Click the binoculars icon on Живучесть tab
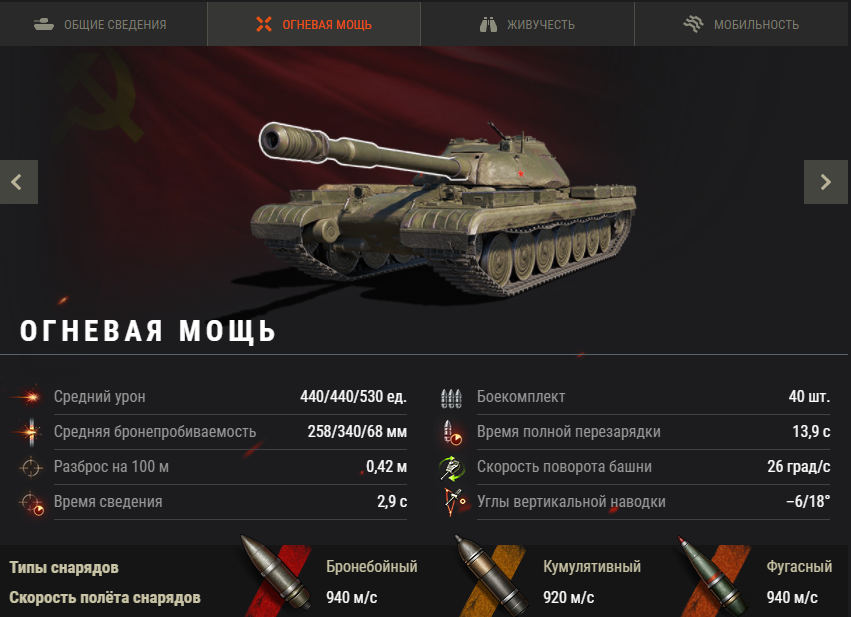851x617 pixels. [488, 24]
